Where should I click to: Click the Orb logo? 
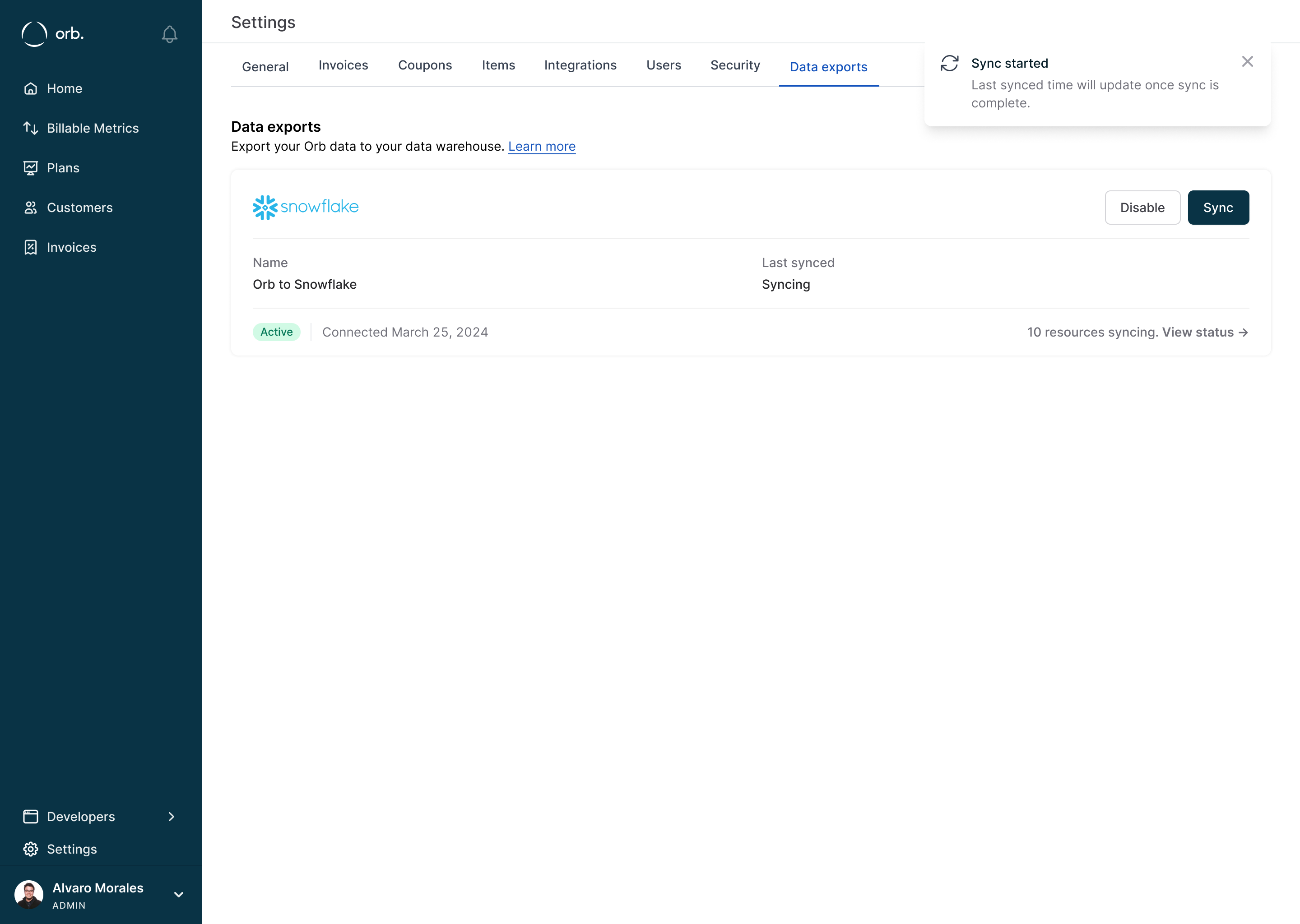52,33
